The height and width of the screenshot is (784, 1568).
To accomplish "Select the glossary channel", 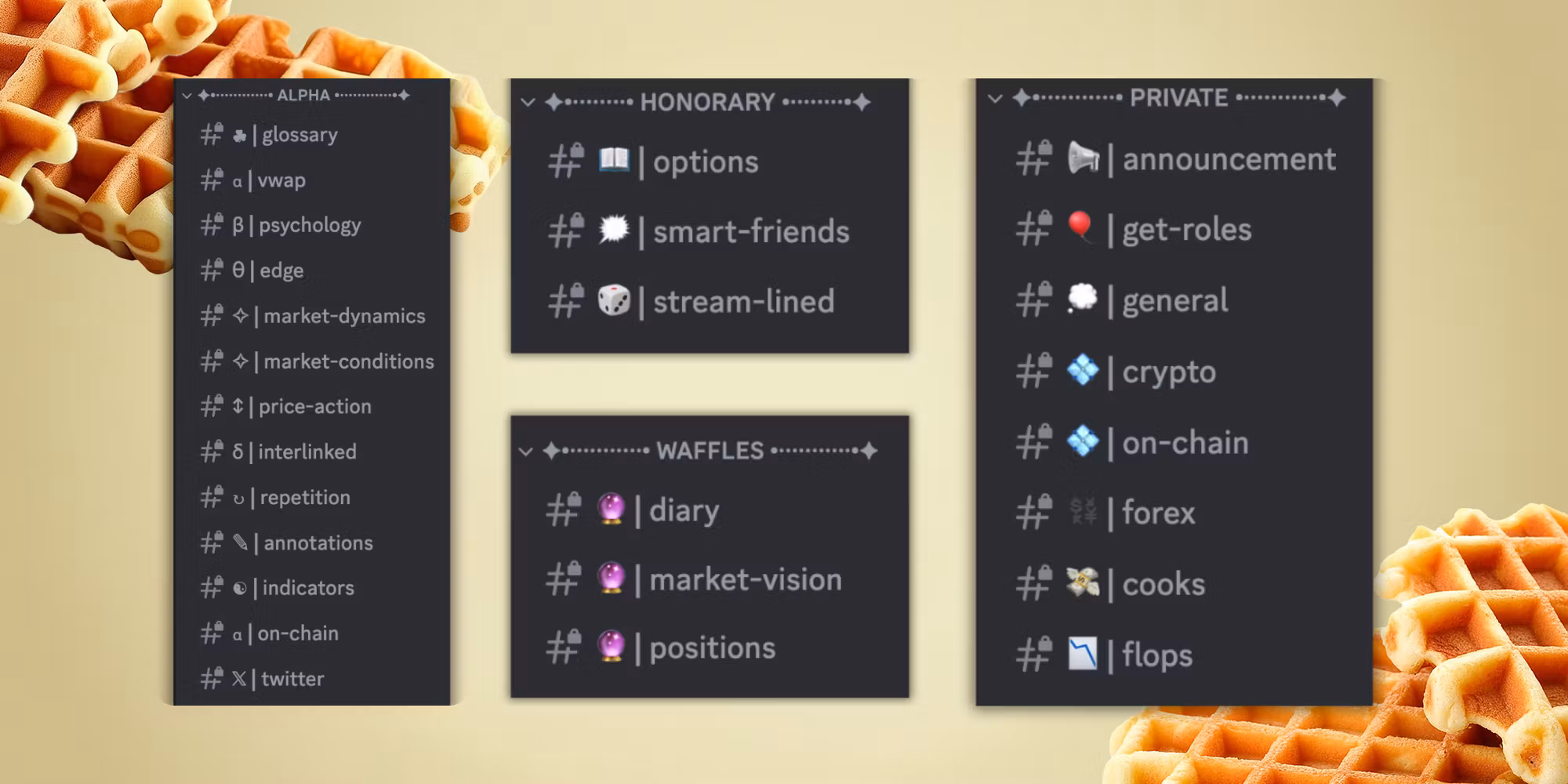I will coord(299,135).
